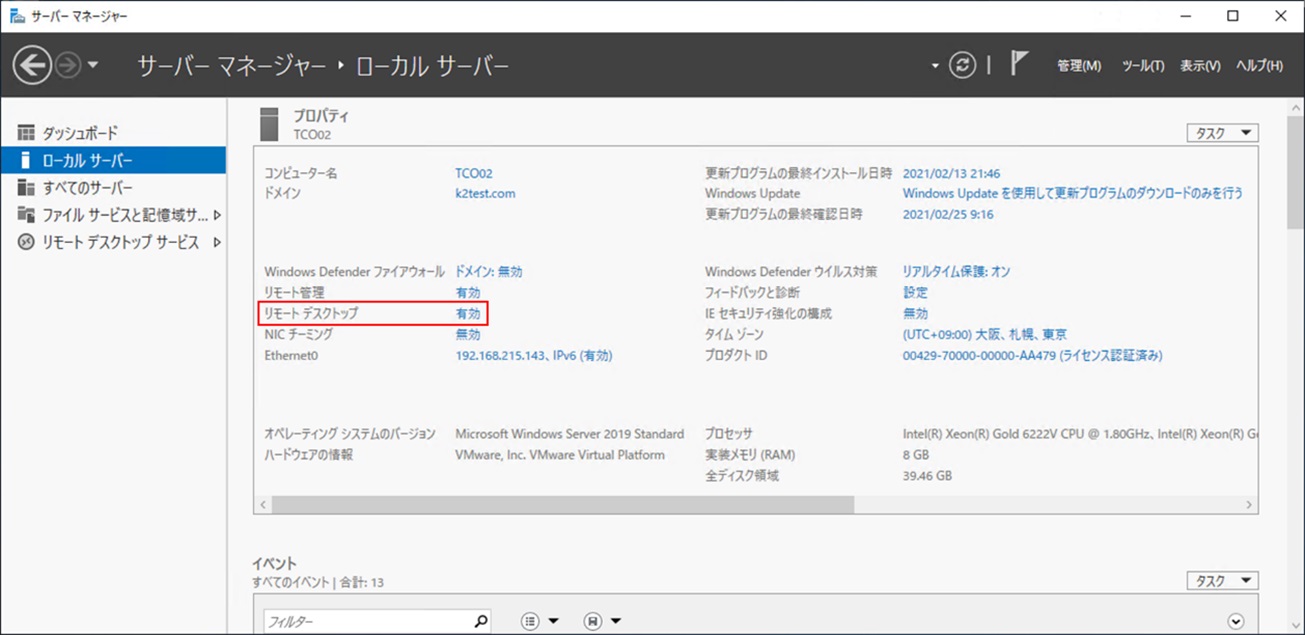
Task: Click the Ethernet0 IP address link
Action: 533,355
